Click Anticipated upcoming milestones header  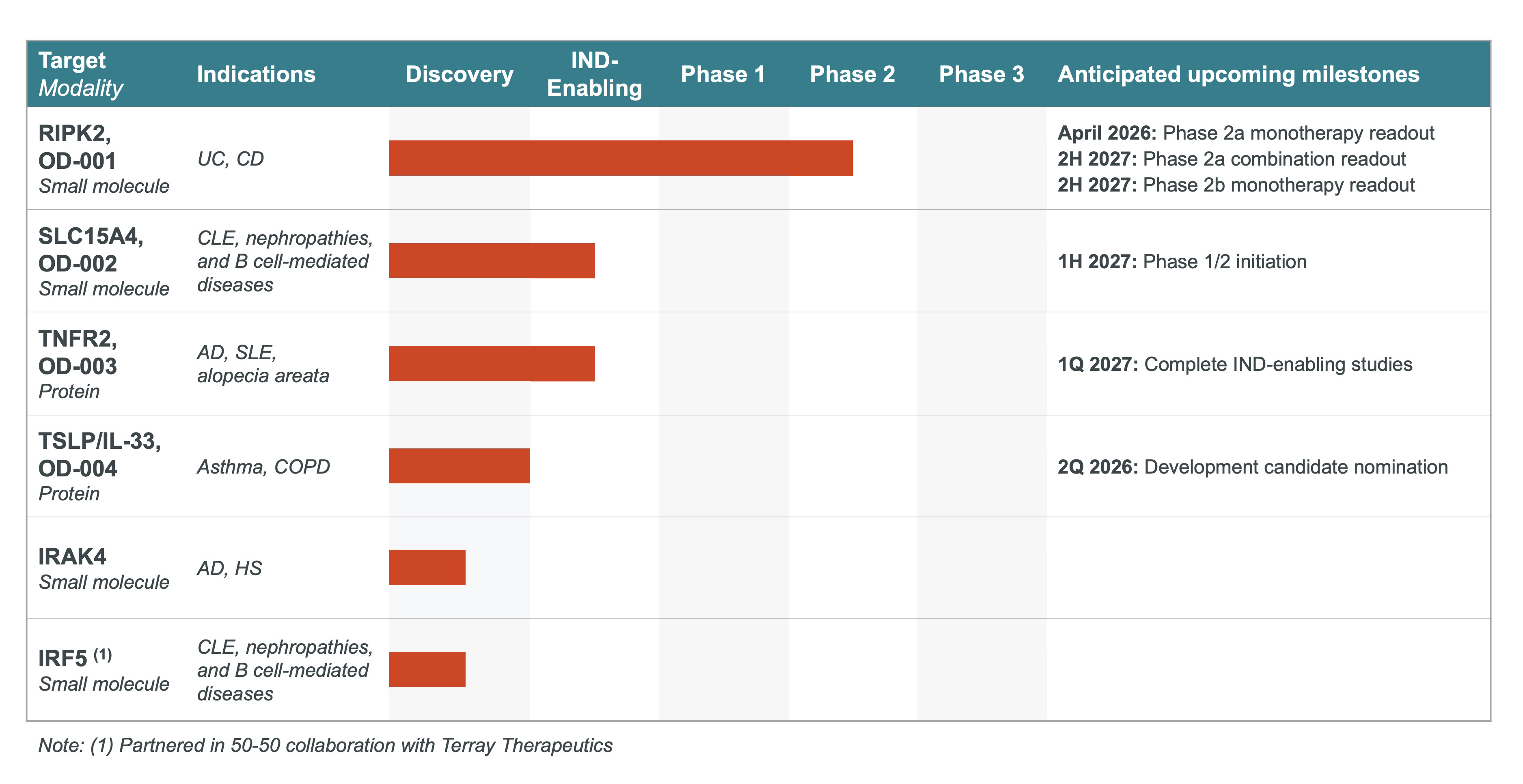click(x=1238, y=74)
